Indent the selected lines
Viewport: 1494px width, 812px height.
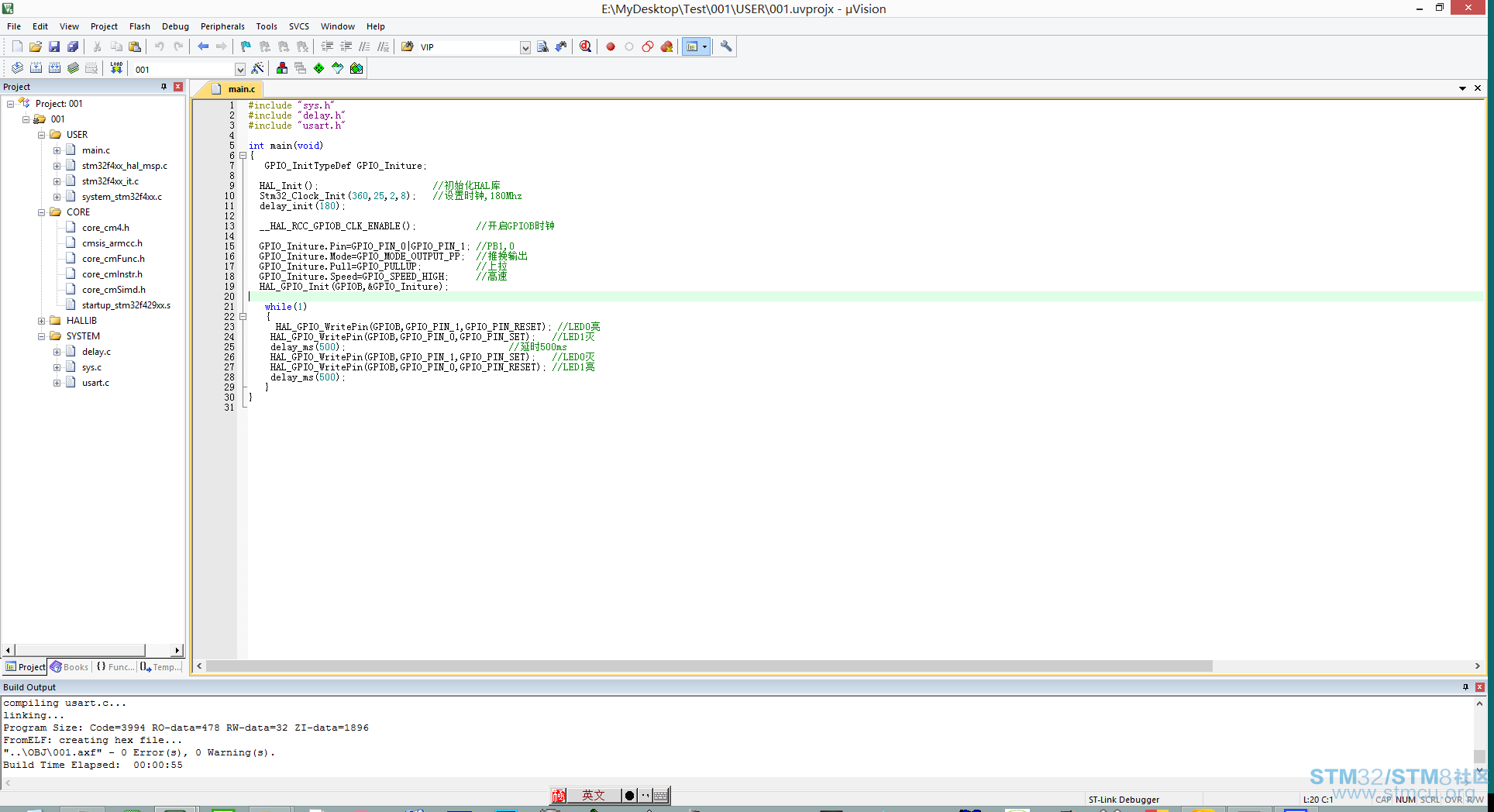click(x=327, y=46)
